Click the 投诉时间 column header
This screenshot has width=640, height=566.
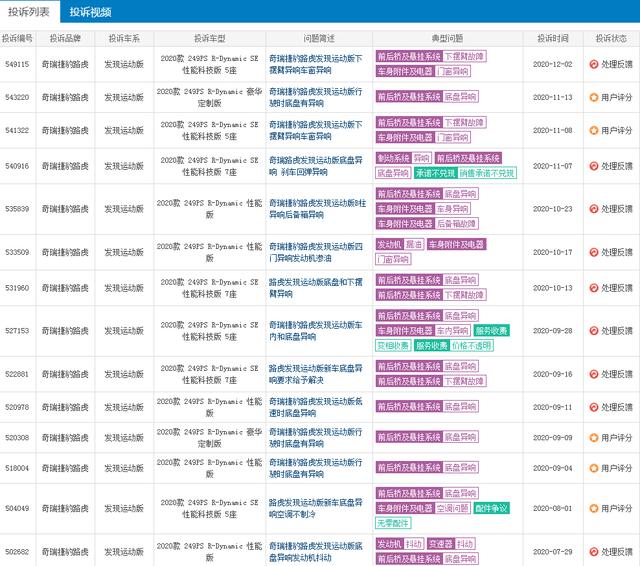(553, 39)
